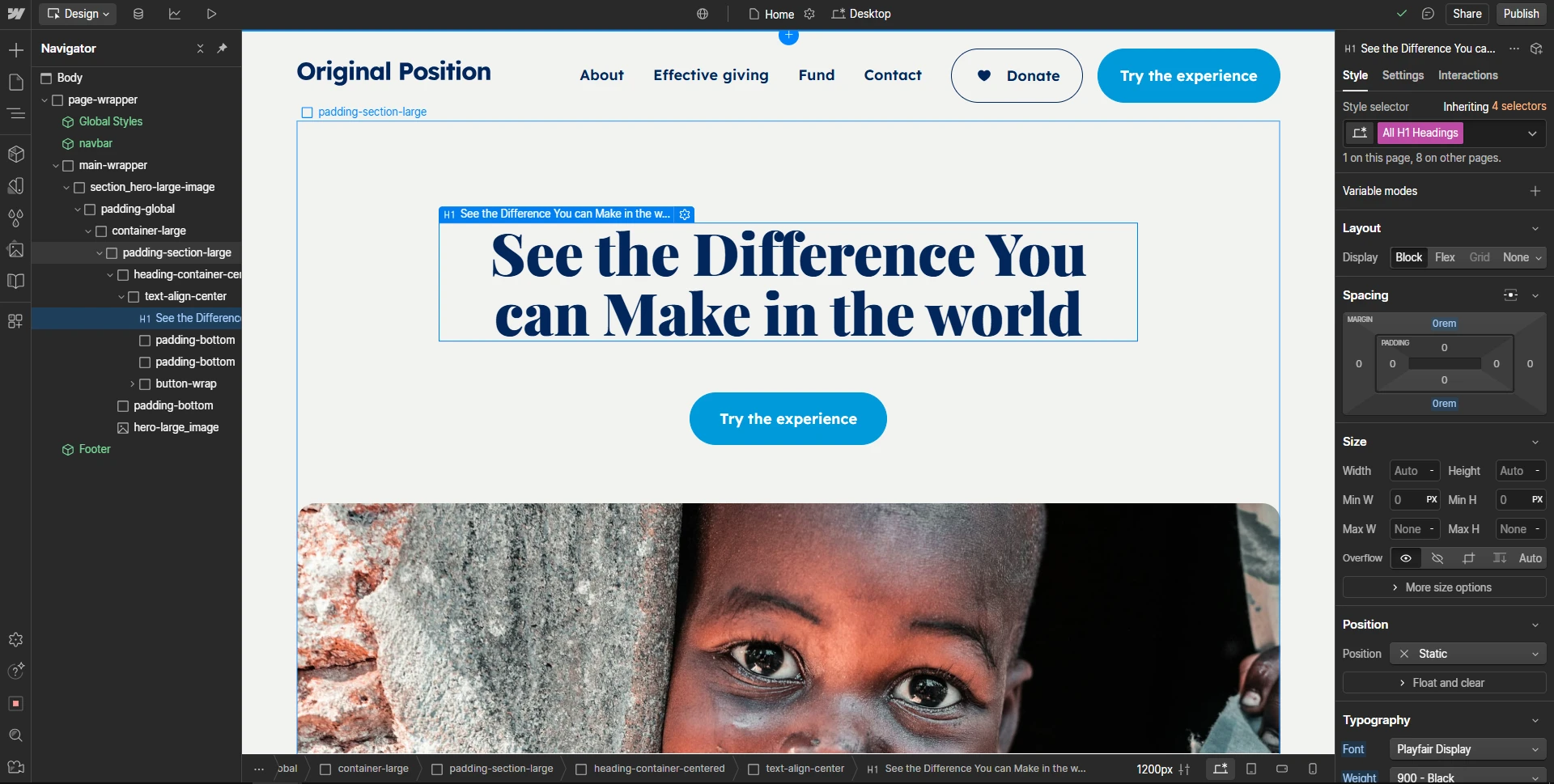Image resolution: width=1554 pixels, height=784 pixels.
Task: Open the search magnifier icon
Action: click(15, 735)
